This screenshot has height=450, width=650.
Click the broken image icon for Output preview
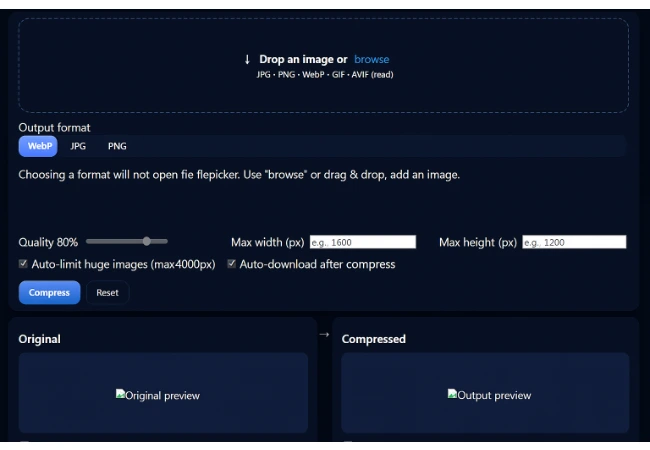452,395
